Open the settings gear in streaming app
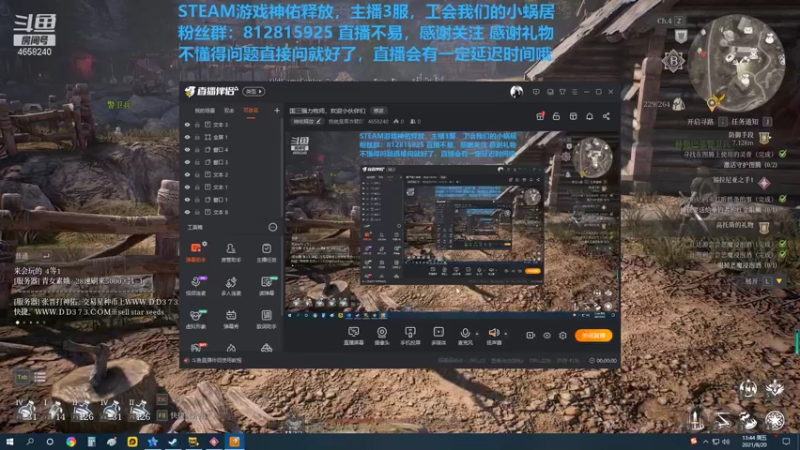 562,335
